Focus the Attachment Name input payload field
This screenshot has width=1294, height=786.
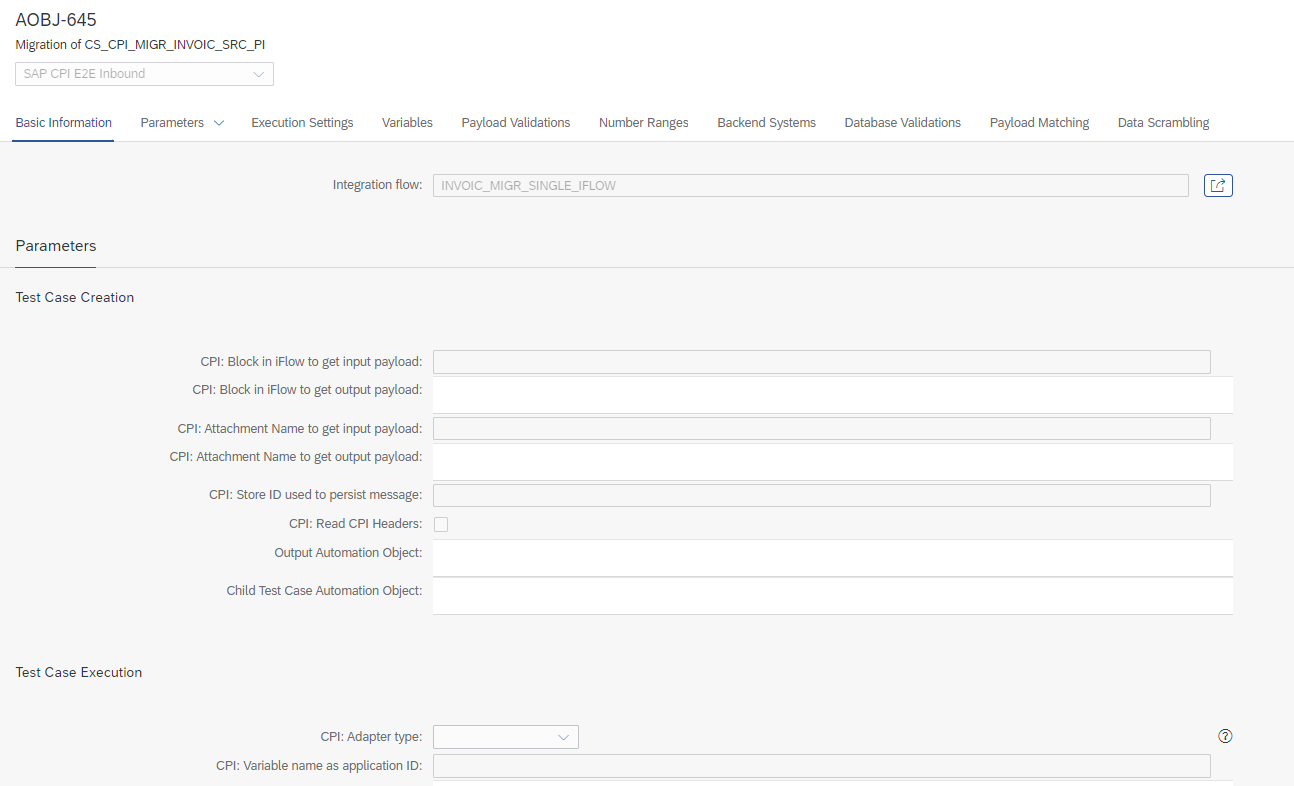pos(821,429)
